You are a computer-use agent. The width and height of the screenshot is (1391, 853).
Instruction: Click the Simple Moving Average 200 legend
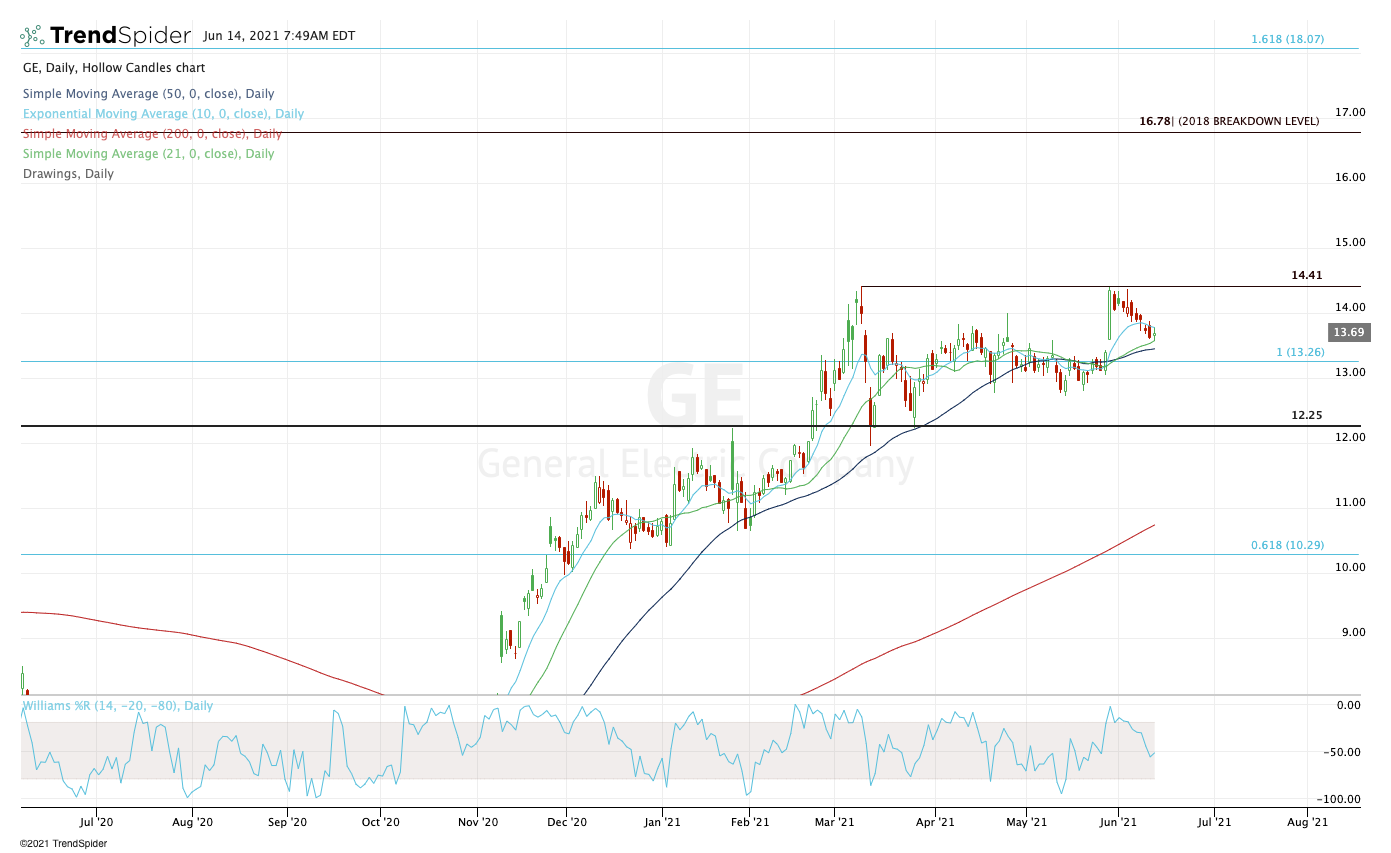pyautogui.click(x=152, y=134)
